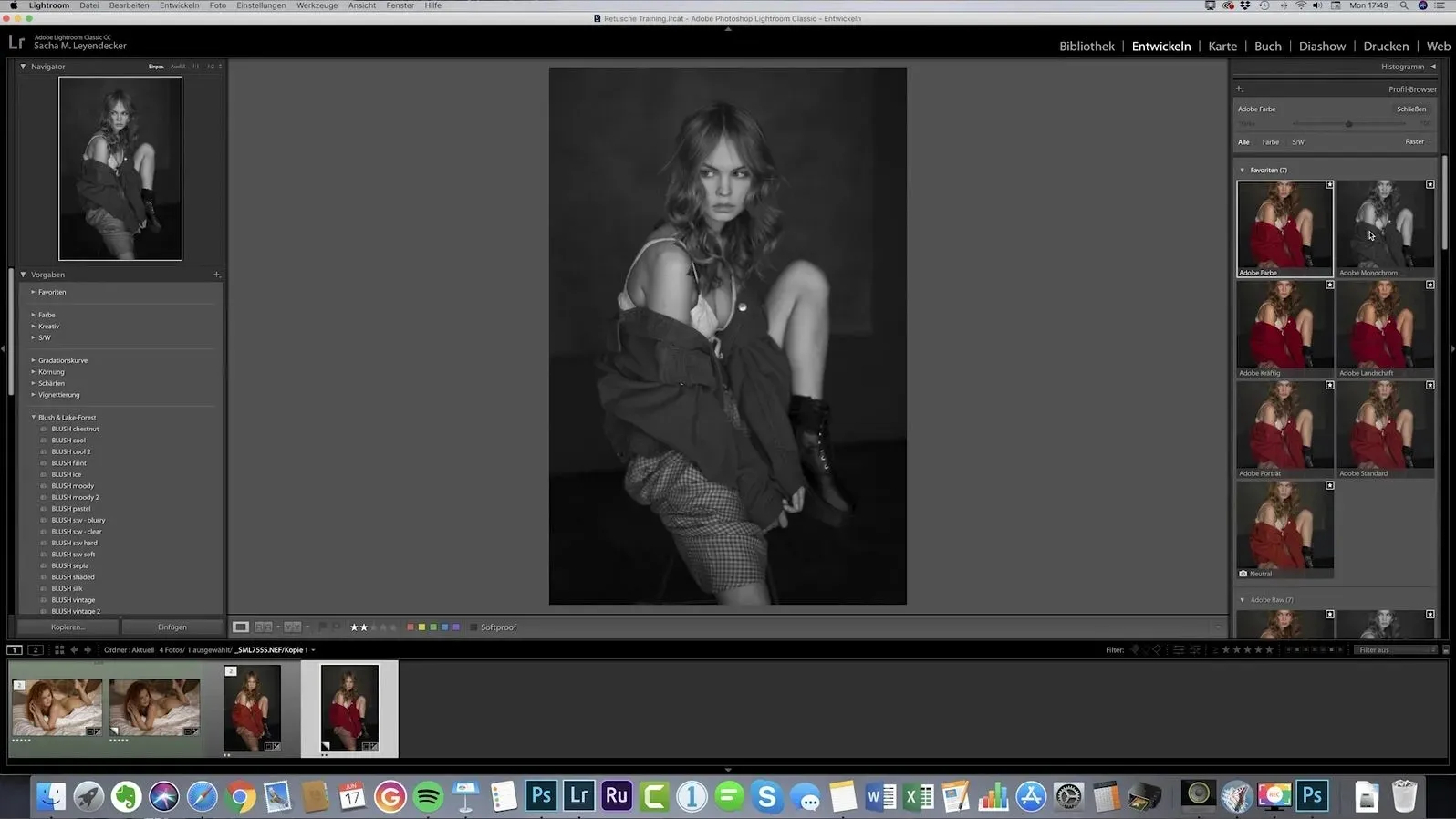
Task: Switch to the Bibliothek module
Action: [x=1087, y=47]
